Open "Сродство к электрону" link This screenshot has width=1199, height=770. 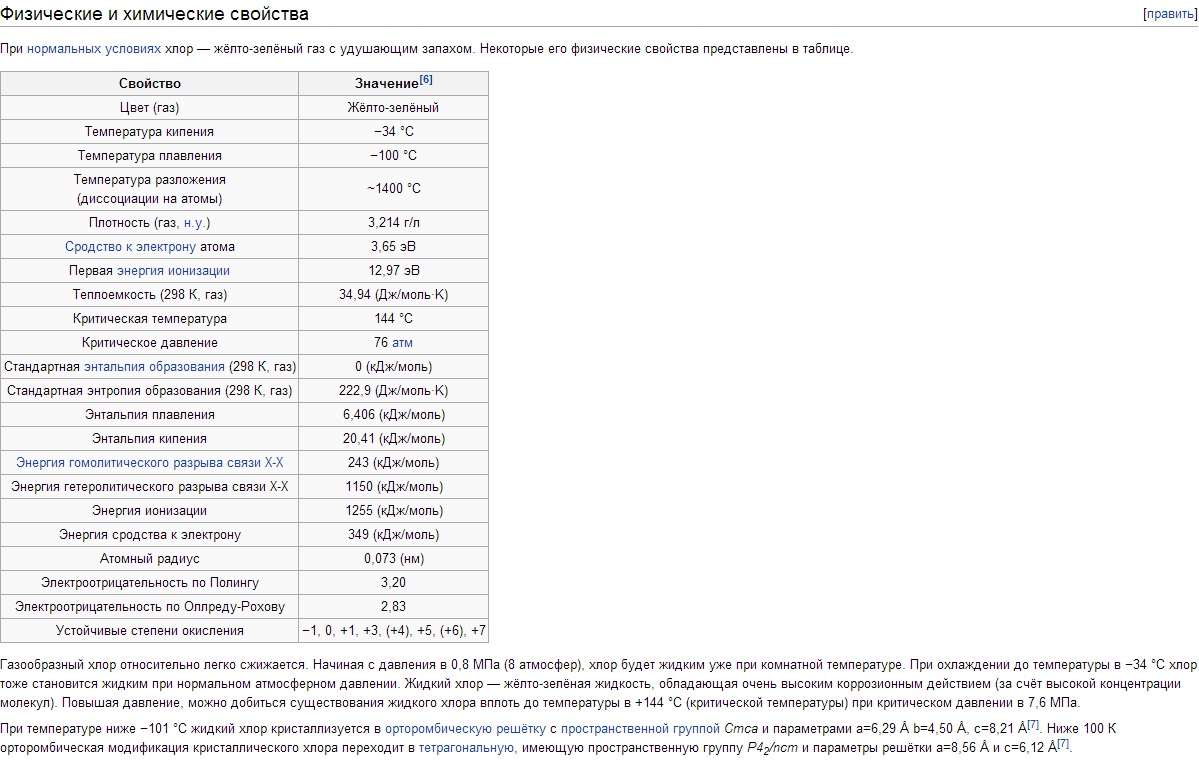pyautogui.click(x=130, y=246)
